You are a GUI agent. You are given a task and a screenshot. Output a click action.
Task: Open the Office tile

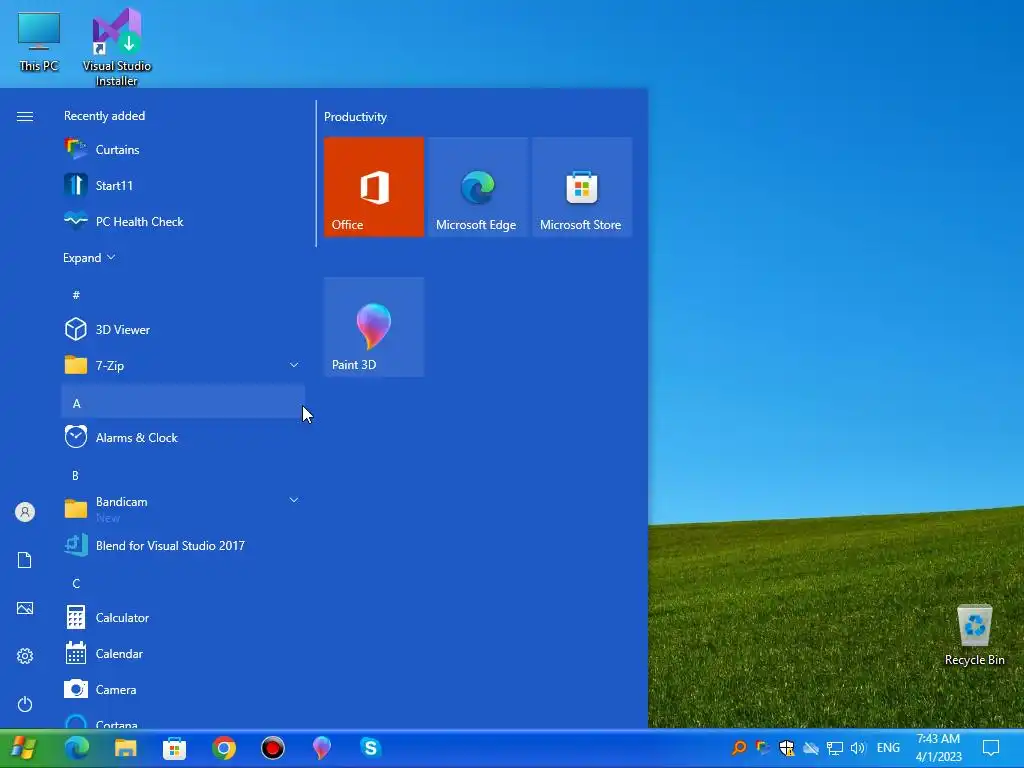pos(374,187)
